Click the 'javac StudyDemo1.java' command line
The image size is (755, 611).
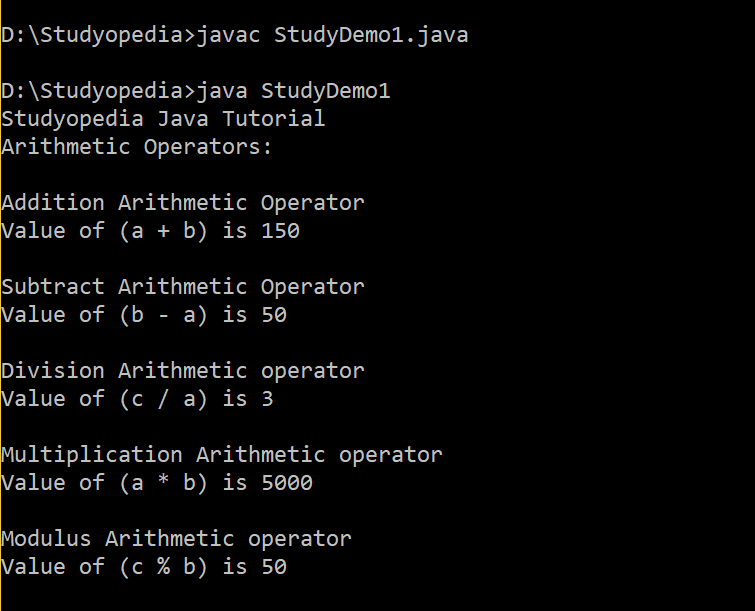pyautogui.click(x=234, y=36)
